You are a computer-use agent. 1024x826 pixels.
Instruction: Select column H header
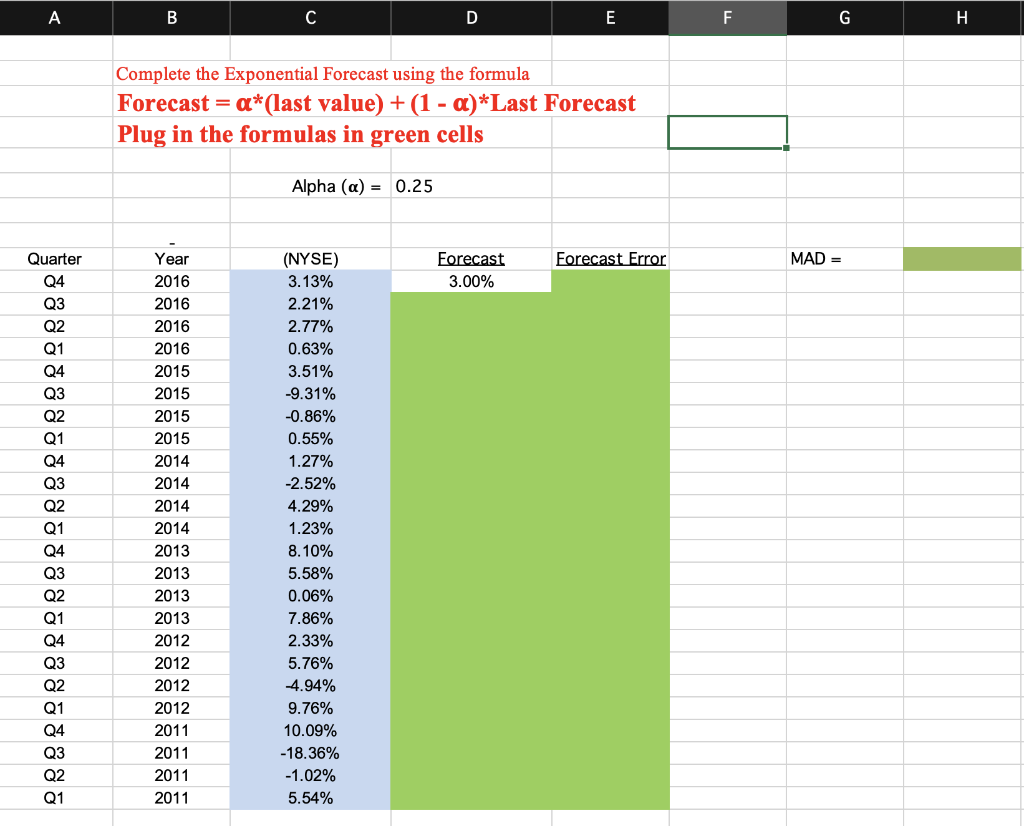click(x=962, y=17)
